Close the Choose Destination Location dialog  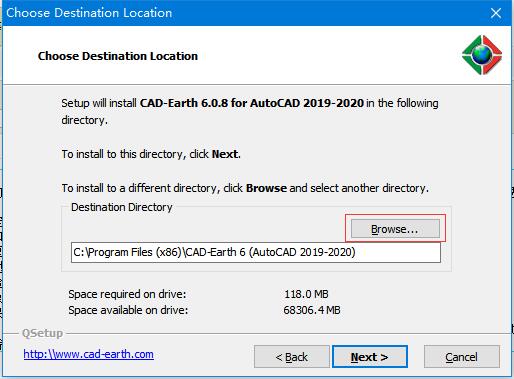496,13
